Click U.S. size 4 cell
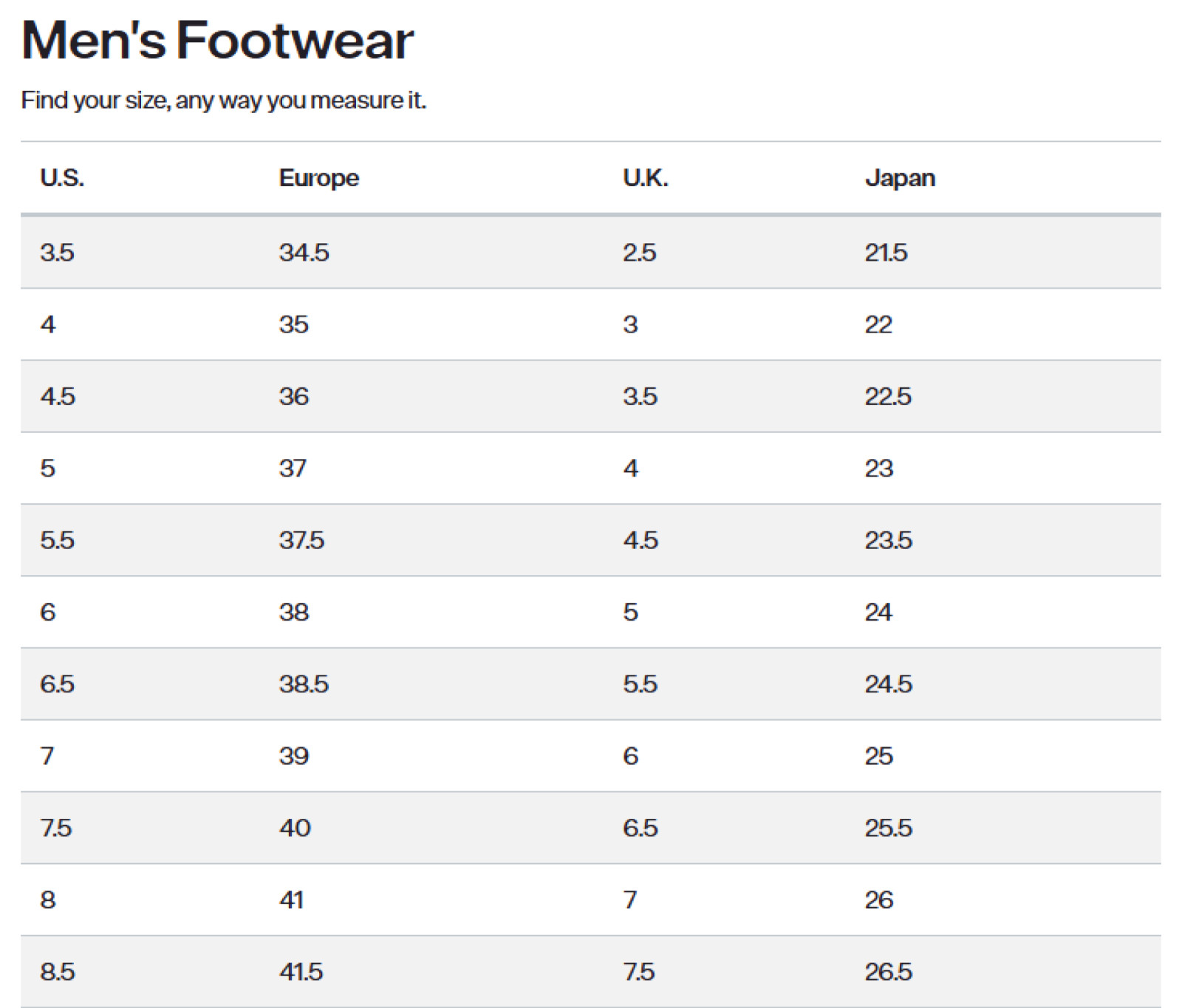Screen dimensions: 1182x1008 pyautogui.click(x=48, y=324)
